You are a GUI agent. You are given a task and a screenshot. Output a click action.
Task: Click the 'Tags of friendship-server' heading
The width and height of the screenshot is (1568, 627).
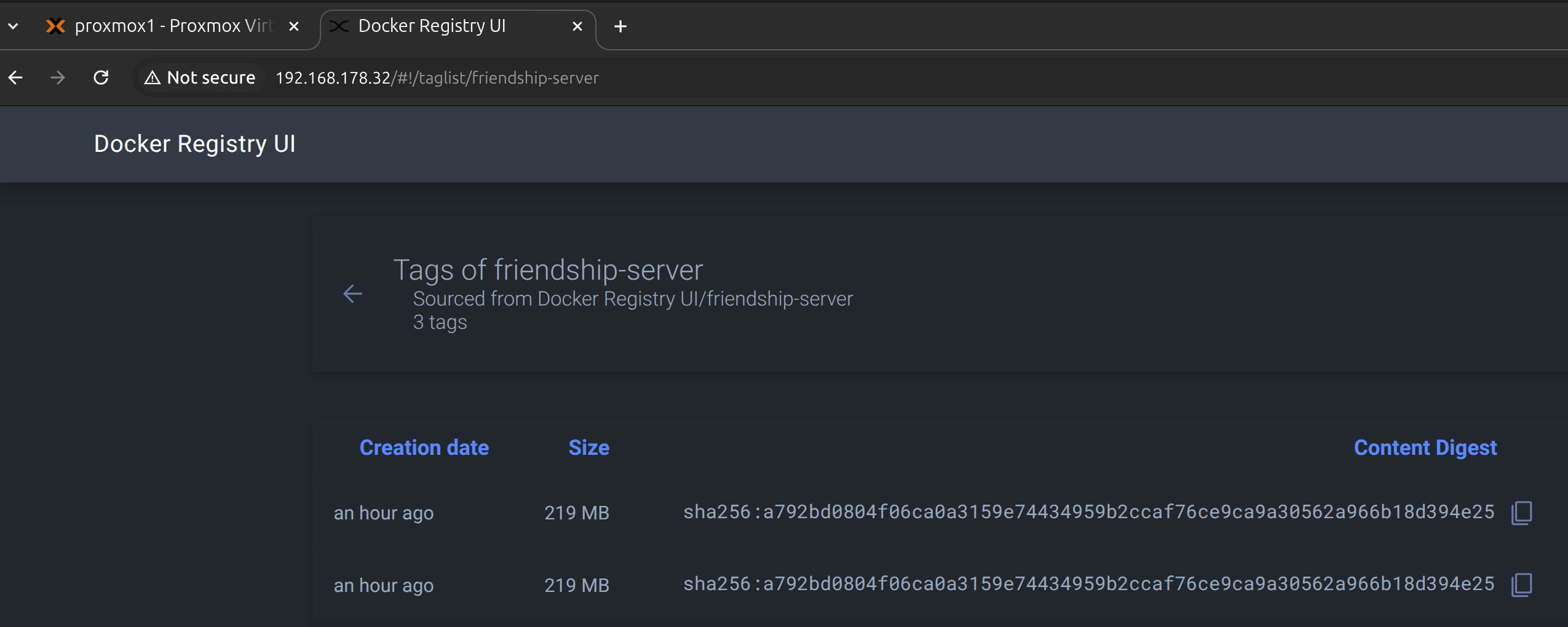[x=548, y=270]
